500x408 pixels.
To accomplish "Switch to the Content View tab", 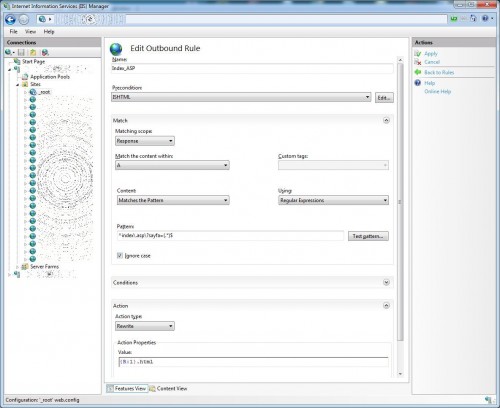I will click(x=168, y=388).
